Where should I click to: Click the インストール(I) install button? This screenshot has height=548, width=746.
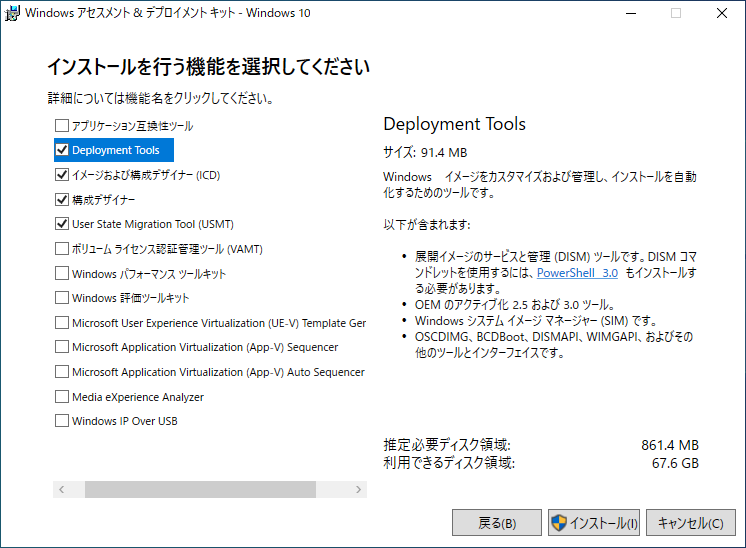coord(594,523)
